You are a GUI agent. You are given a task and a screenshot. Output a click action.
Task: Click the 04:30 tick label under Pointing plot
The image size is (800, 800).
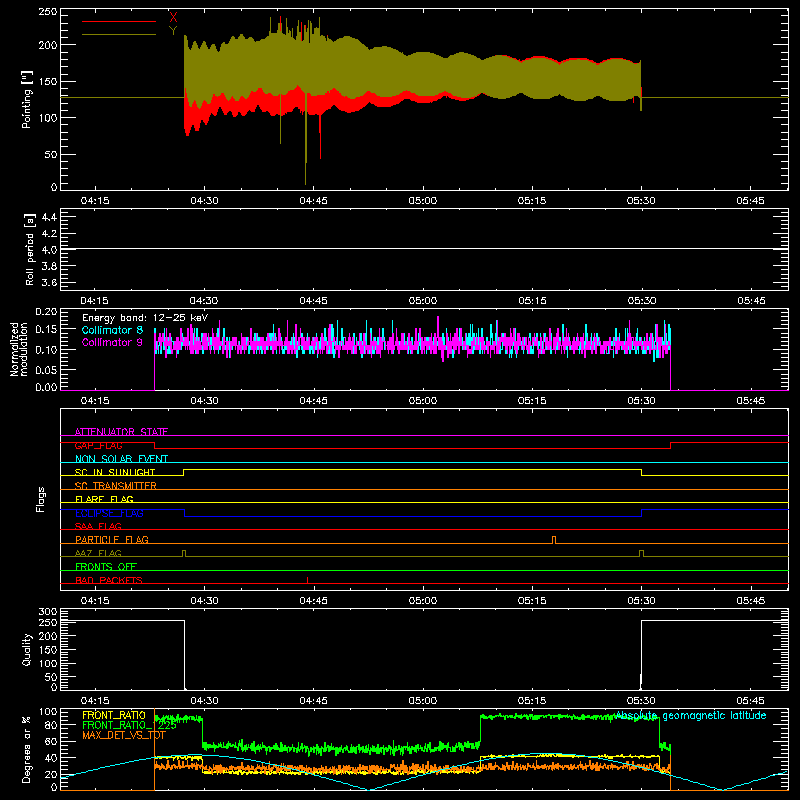pos(204,201)
